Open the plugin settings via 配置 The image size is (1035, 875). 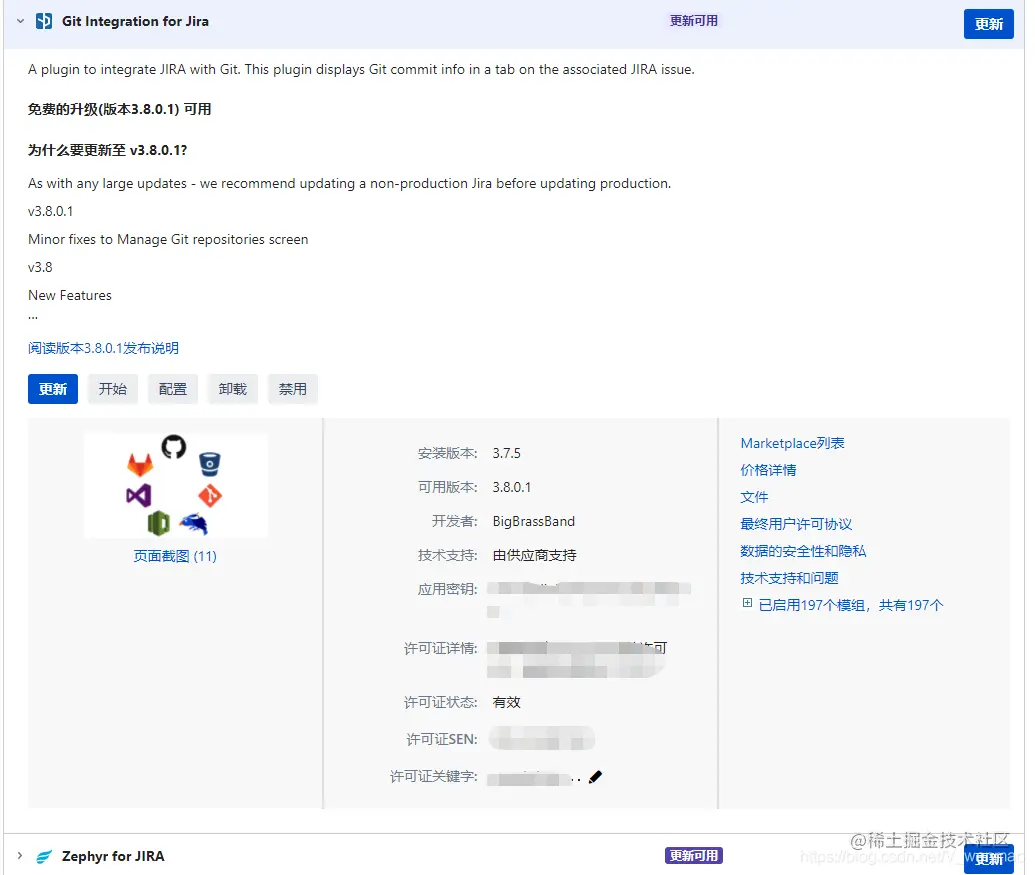coord(172,388)
